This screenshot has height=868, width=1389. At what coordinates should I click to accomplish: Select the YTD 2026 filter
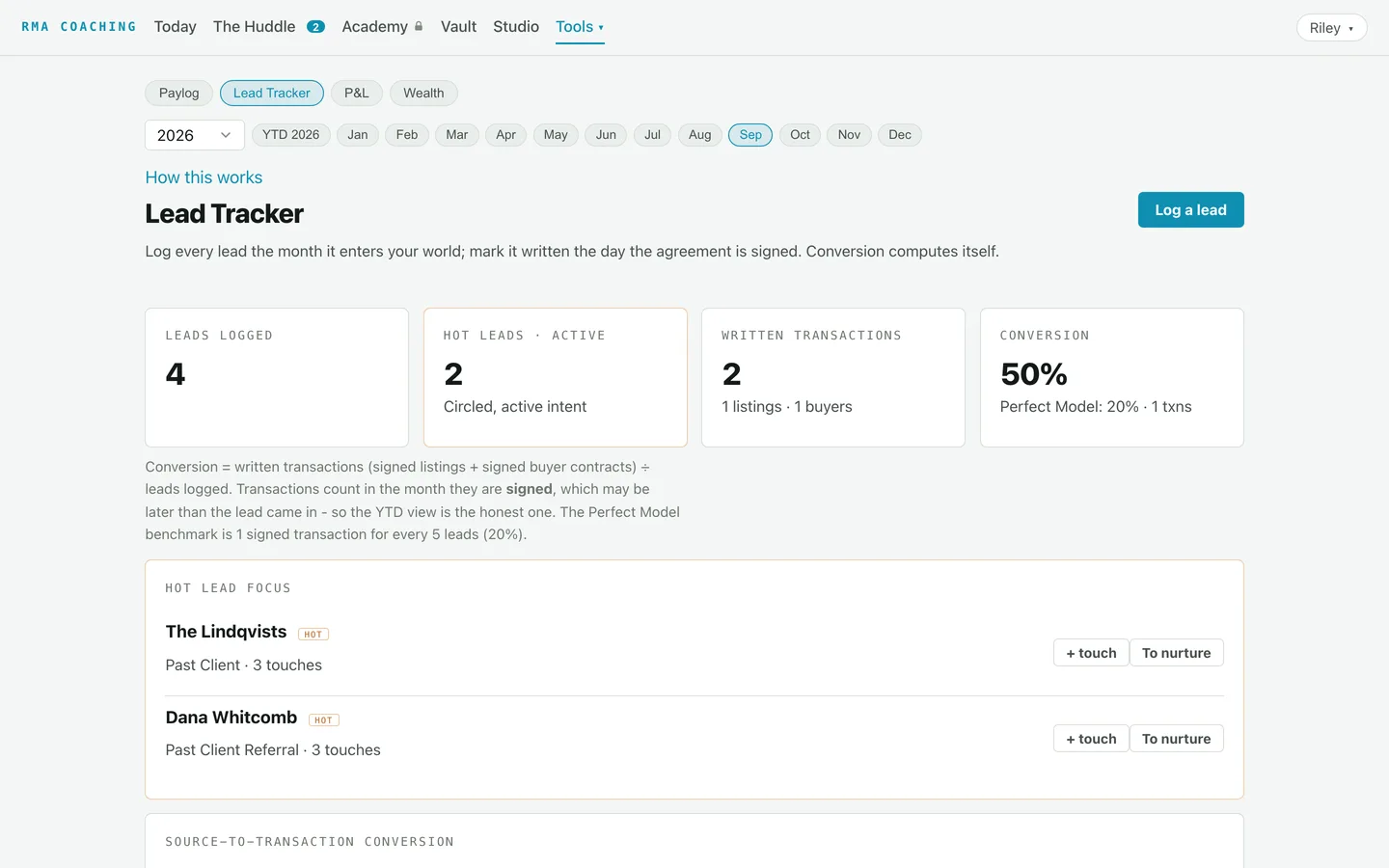290,135
